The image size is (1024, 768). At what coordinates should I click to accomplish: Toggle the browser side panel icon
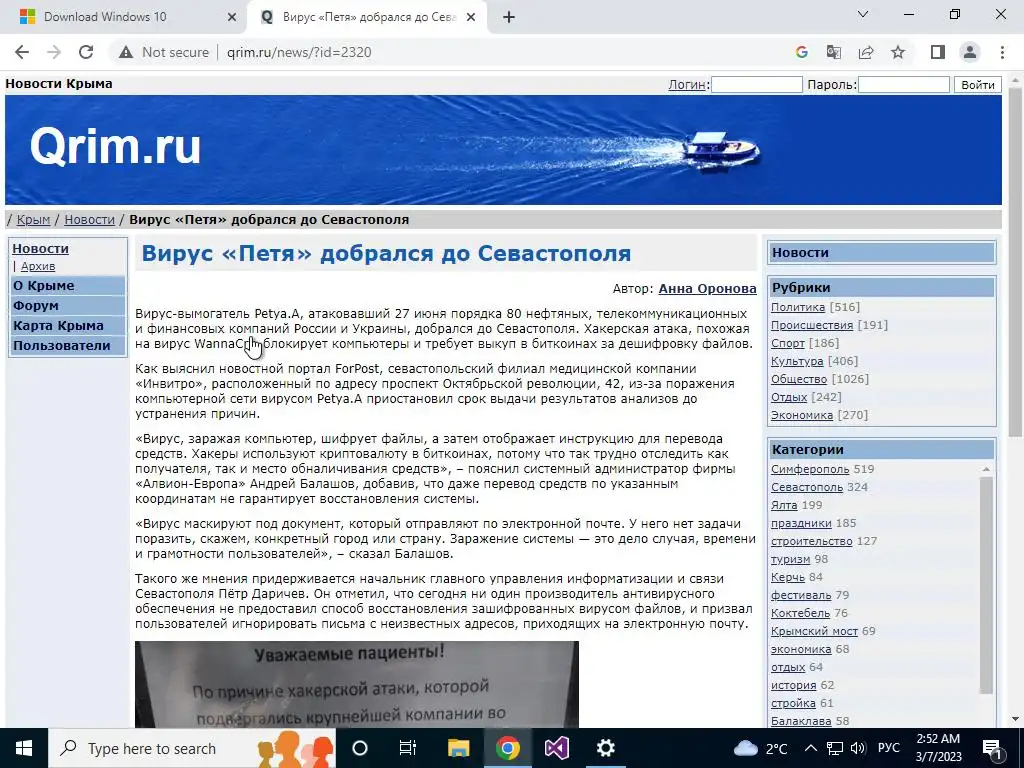click(x=938, y=52)
